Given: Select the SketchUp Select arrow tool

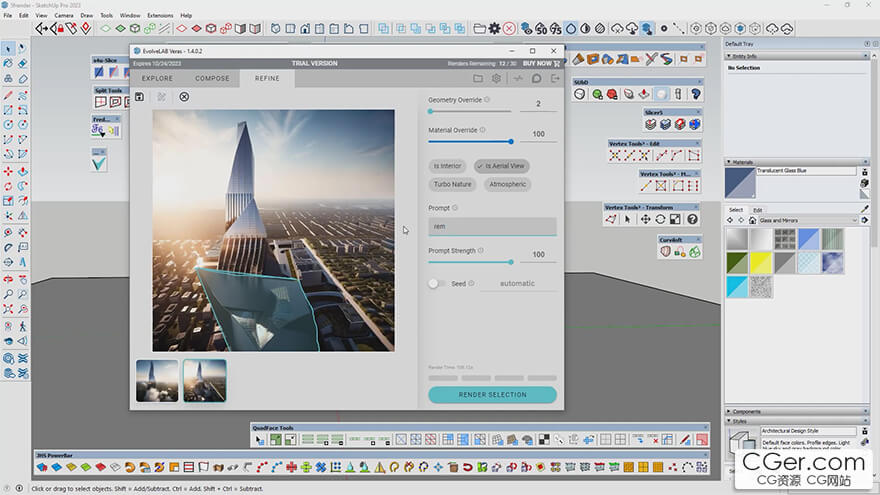Looking at the screenshot, I should coord(8,49).
